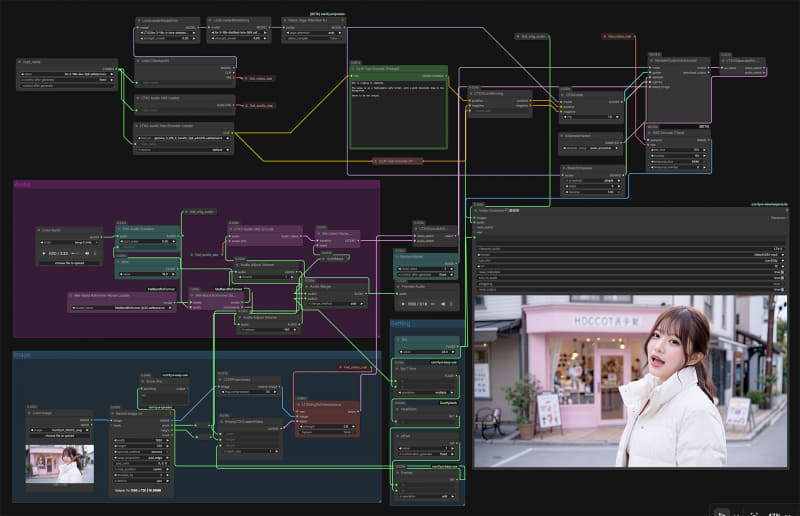Click the prompt text area in CLIP Text Encode
800x516 pixels.
(398, 113)
